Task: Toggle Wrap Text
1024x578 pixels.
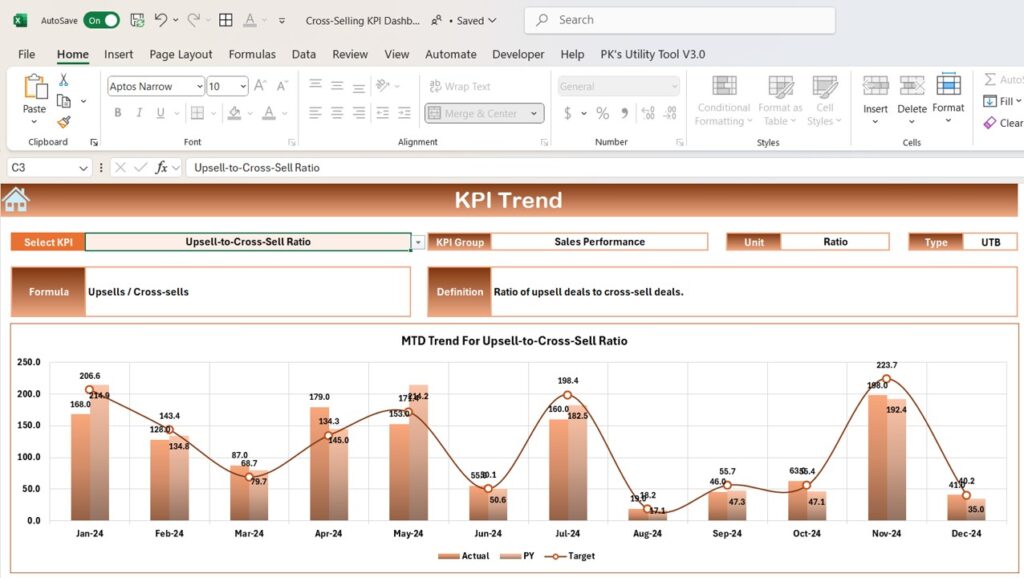Action: point(460,86)
